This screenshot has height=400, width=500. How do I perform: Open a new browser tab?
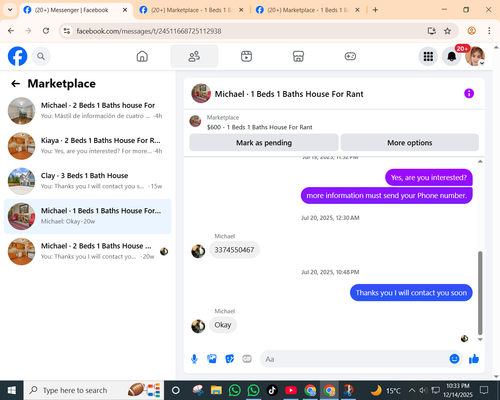[x=375, y=10]
